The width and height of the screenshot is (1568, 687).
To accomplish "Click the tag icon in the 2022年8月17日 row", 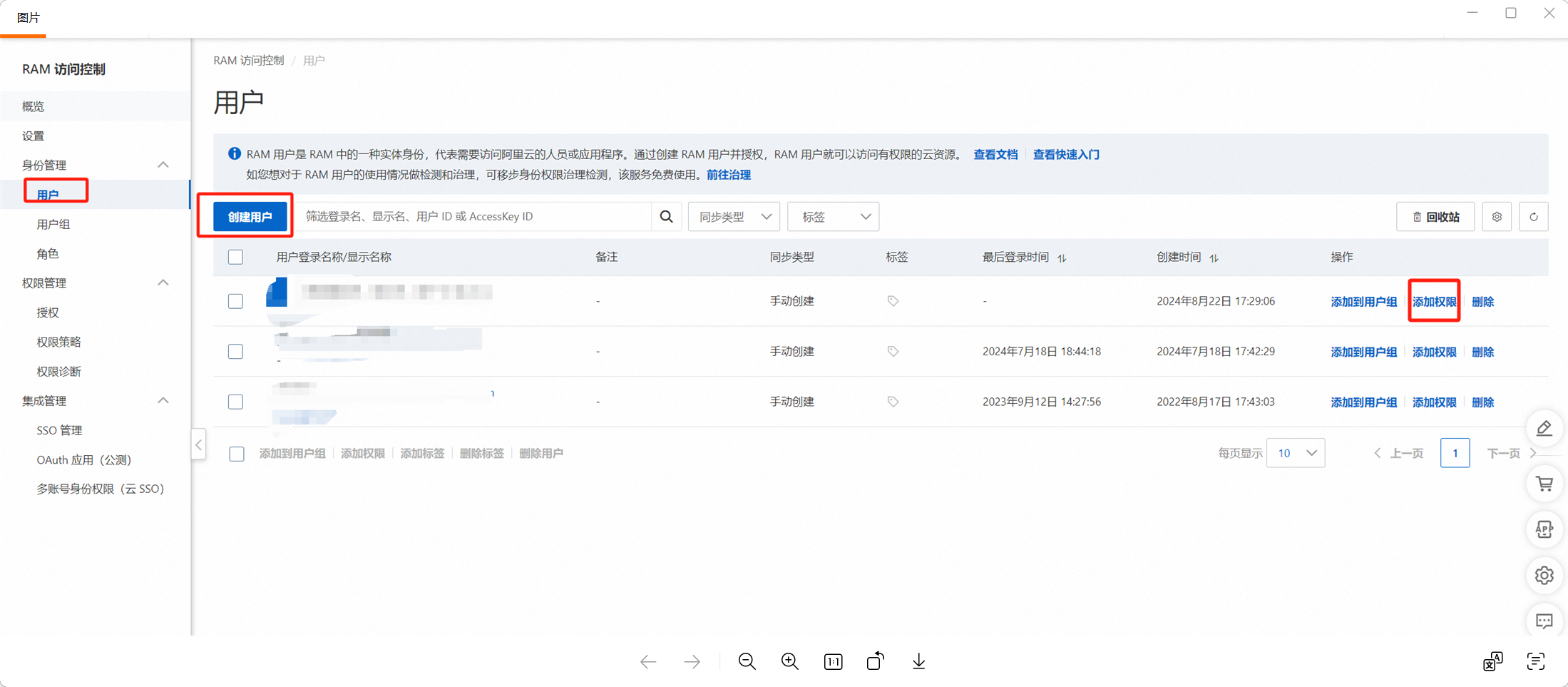I will pos(893,402).
